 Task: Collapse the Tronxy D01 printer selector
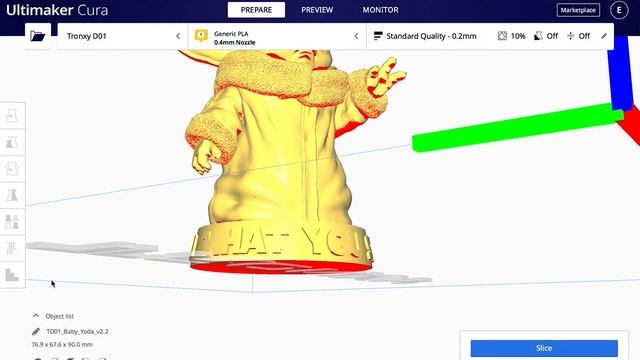(178, 36)
